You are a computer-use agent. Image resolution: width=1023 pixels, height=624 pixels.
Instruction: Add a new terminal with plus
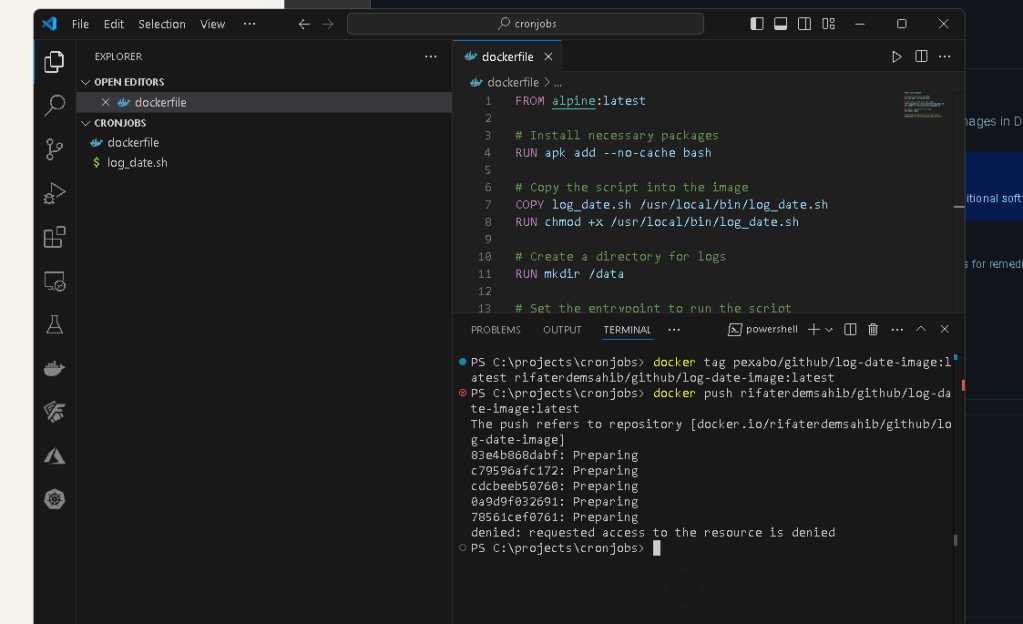(814, 330)
